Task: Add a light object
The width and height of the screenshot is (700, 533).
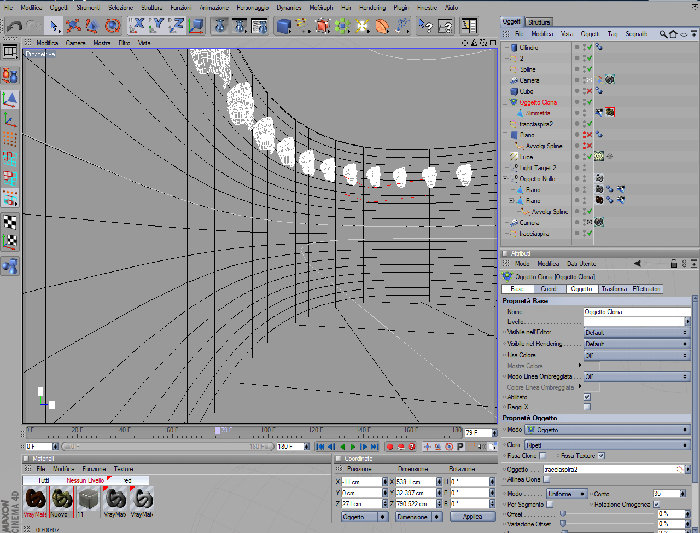Action: [362, 26]
